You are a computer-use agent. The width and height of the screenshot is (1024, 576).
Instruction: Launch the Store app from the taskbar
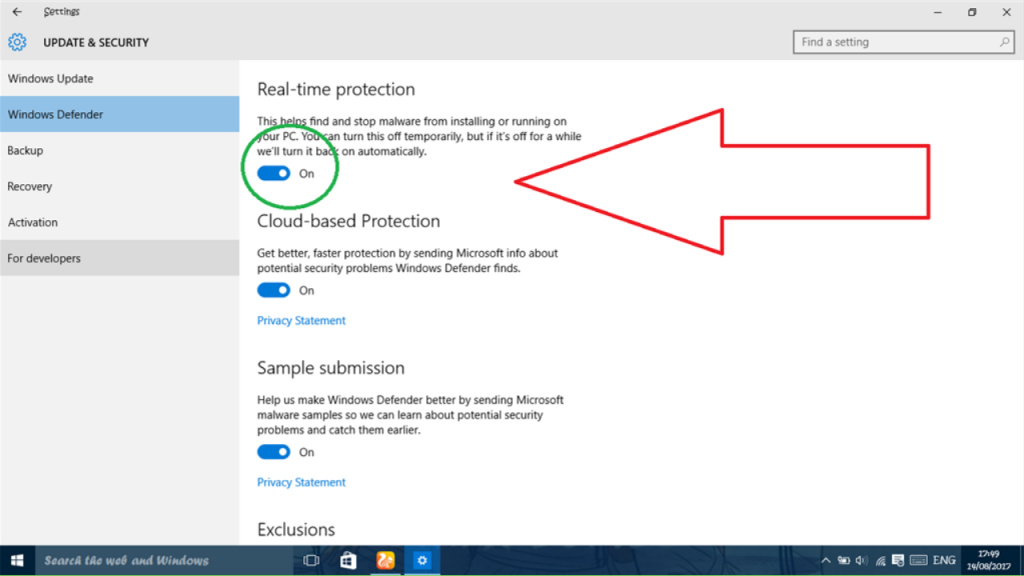pos(348,560)
